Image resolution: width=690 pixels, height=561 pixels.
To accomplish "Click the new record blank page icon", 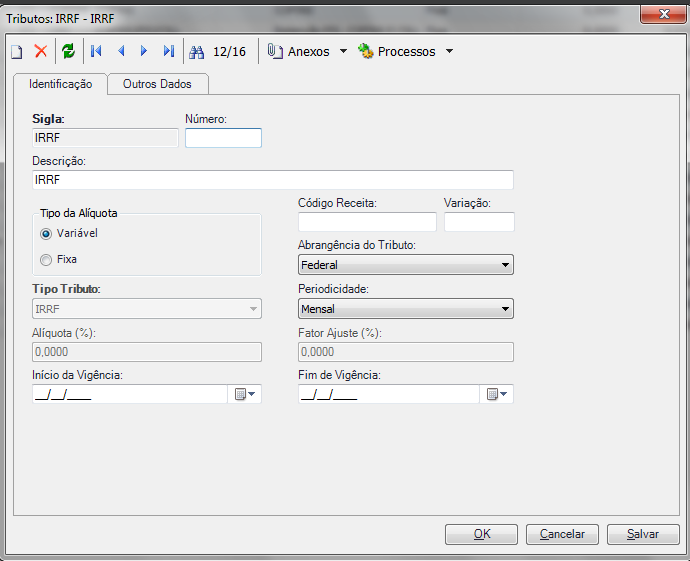I will click(17, 51).
